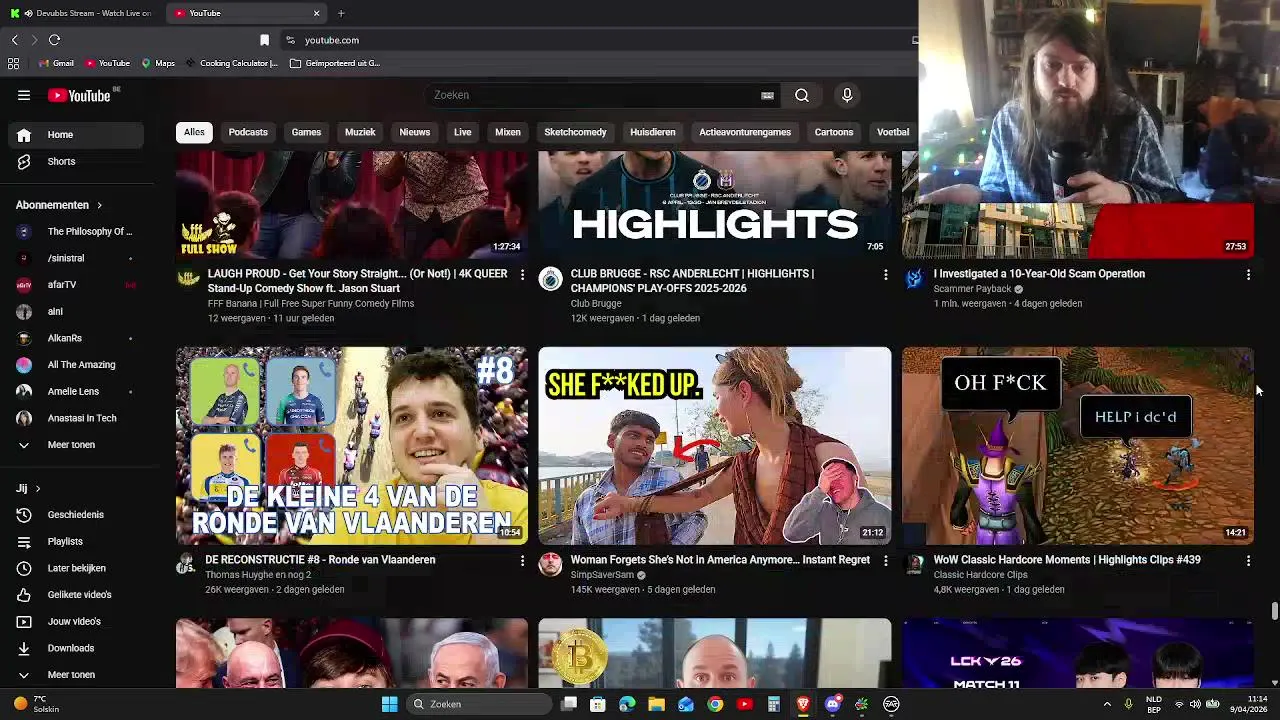
Task: Expand Abonnementen section arrow
Action: click(99, 205)
